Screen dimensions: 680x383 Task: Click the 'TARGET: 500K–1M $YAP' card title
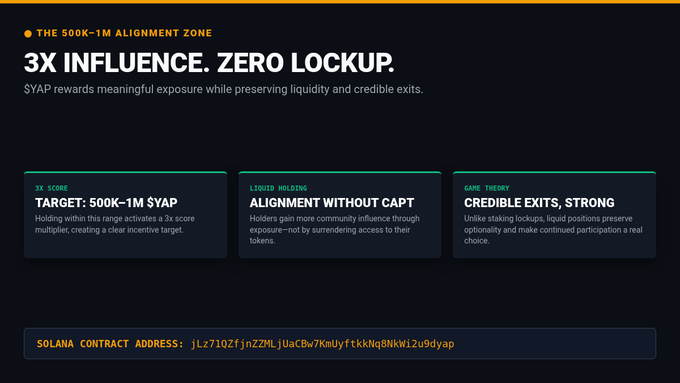click(x=106, y=203)
